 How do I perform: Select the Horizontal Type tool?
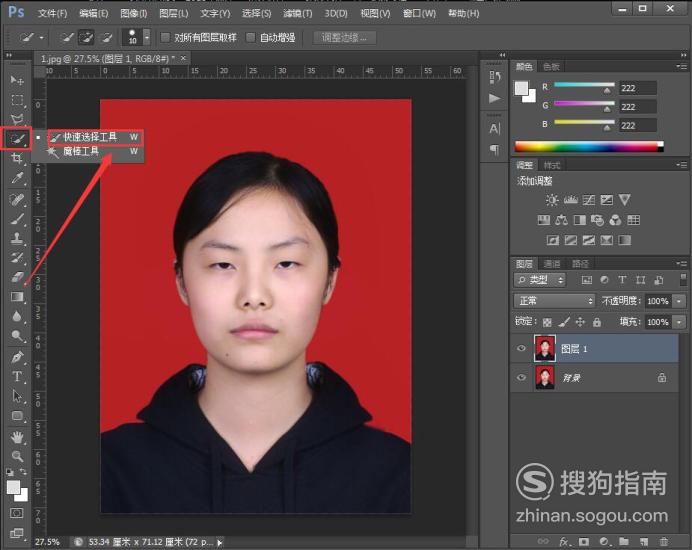click(x=17, y=376)
